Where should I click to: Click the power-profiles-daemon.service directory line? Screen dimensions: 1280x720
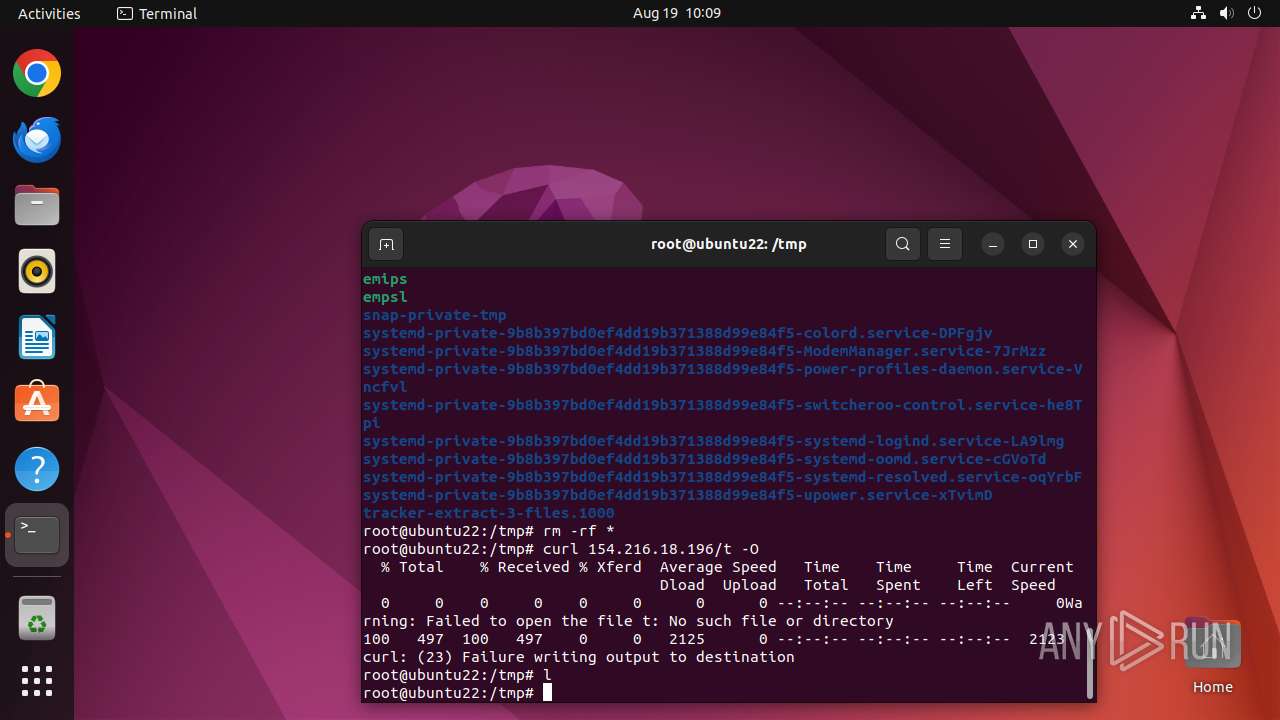click(x=722, y=378)
